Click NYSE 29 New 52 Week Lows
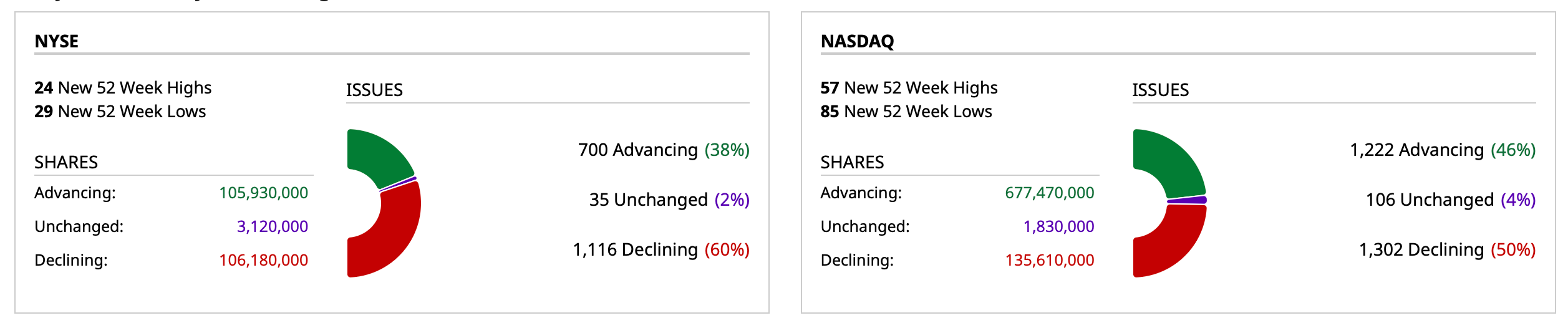Screen dimensions: 1568x328 [x=120, y=112]
